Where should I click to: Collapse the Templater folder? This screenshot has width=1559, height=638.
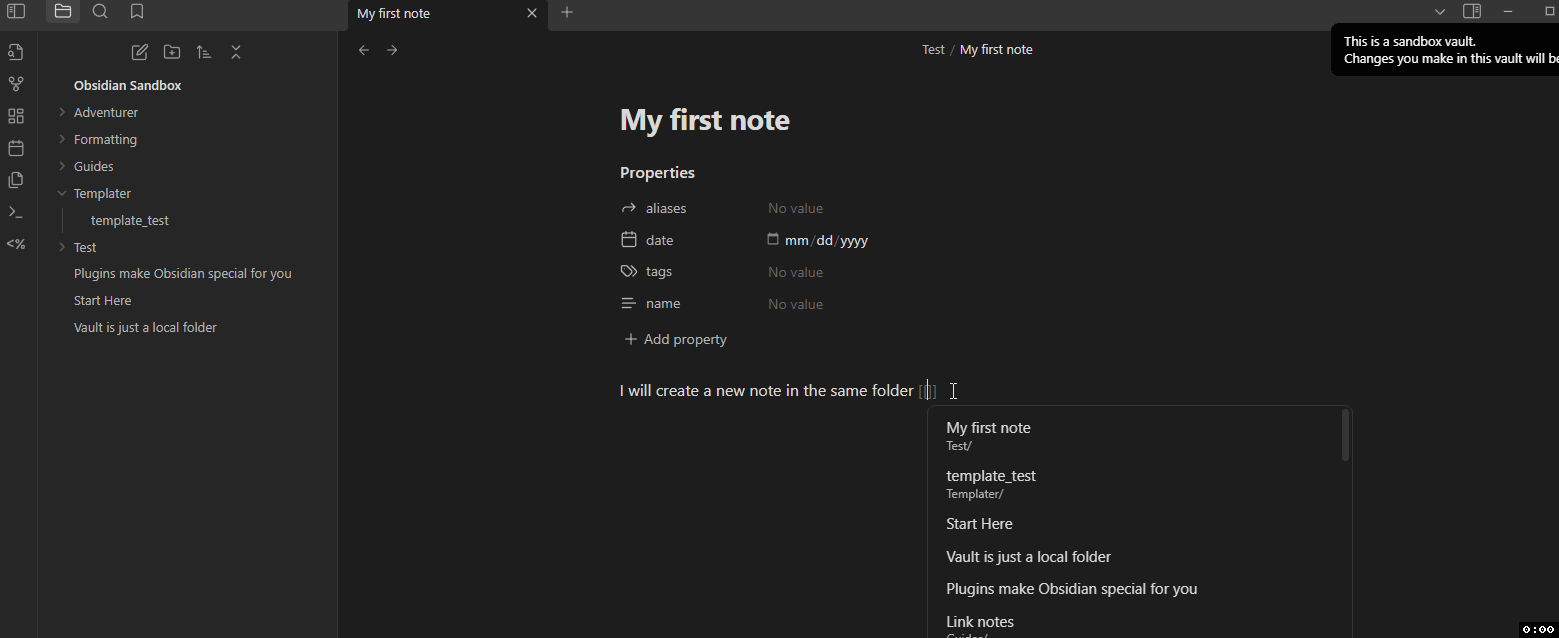point(62,193)
